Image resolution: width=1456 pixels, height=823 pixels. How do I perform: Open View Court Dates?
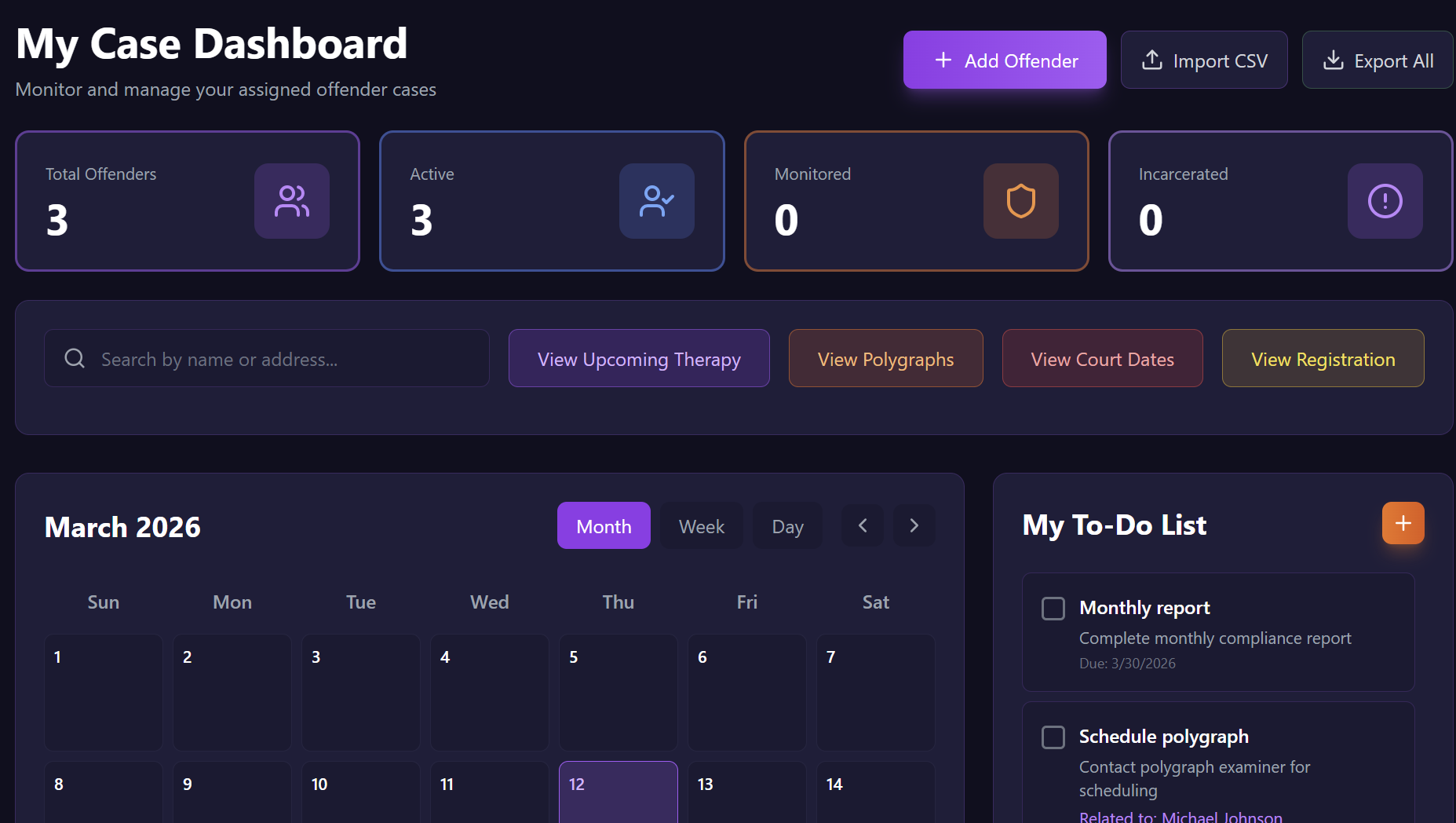1103,358
